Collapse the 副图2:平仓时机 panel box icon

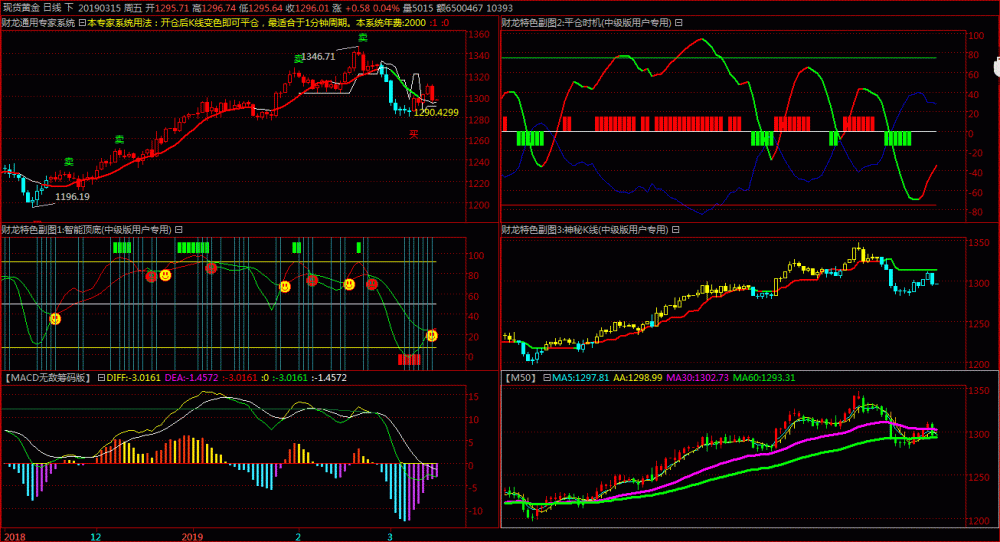pyautogui.click(x=679, y=22)
